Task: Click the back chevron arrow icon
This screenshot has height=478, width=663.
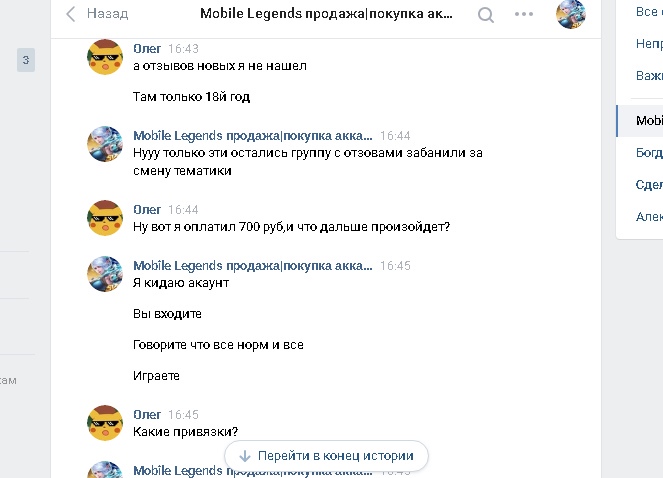Action: 71,14
